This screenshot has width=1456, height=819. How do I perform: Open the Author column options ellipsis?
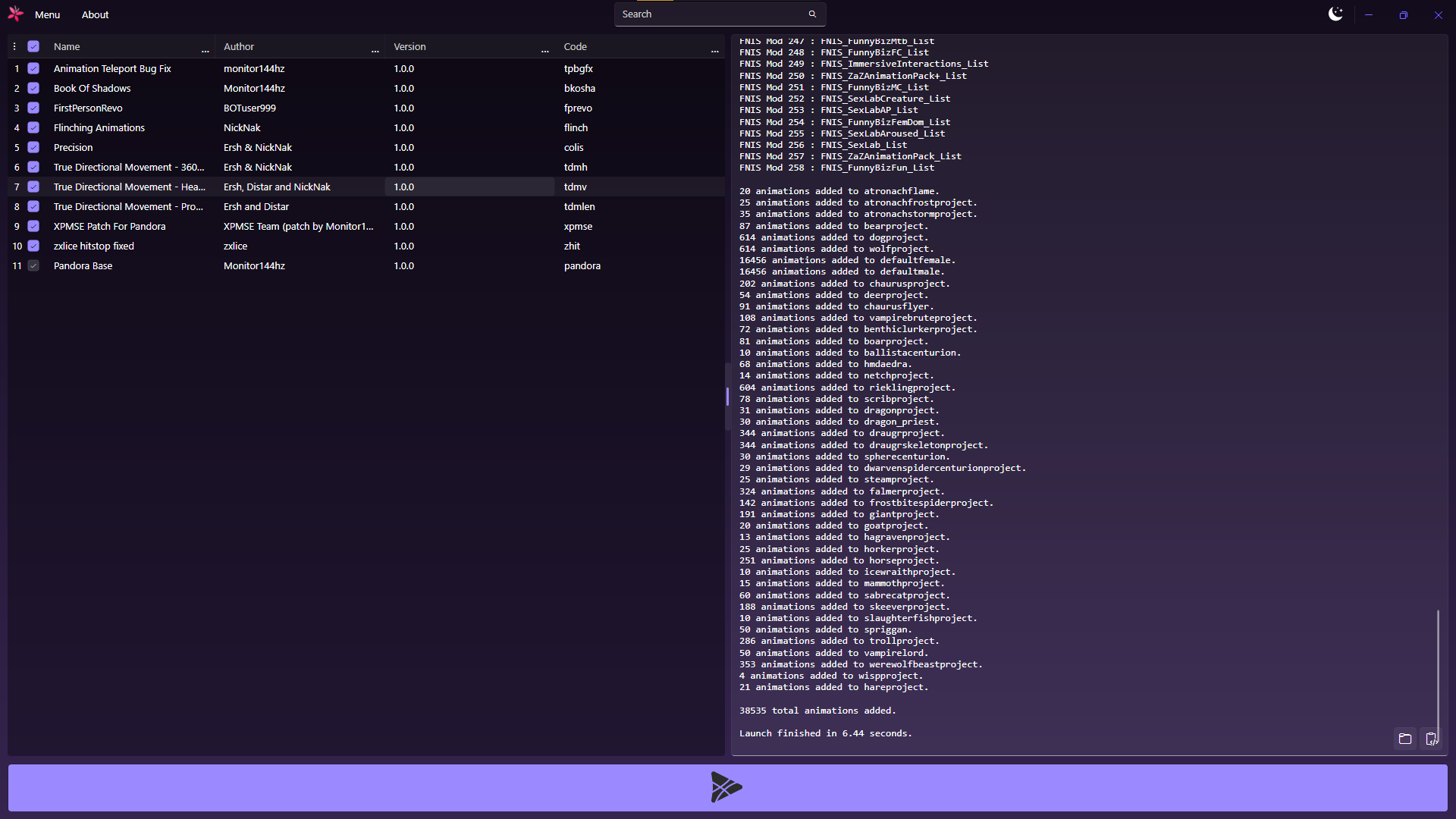375,49
